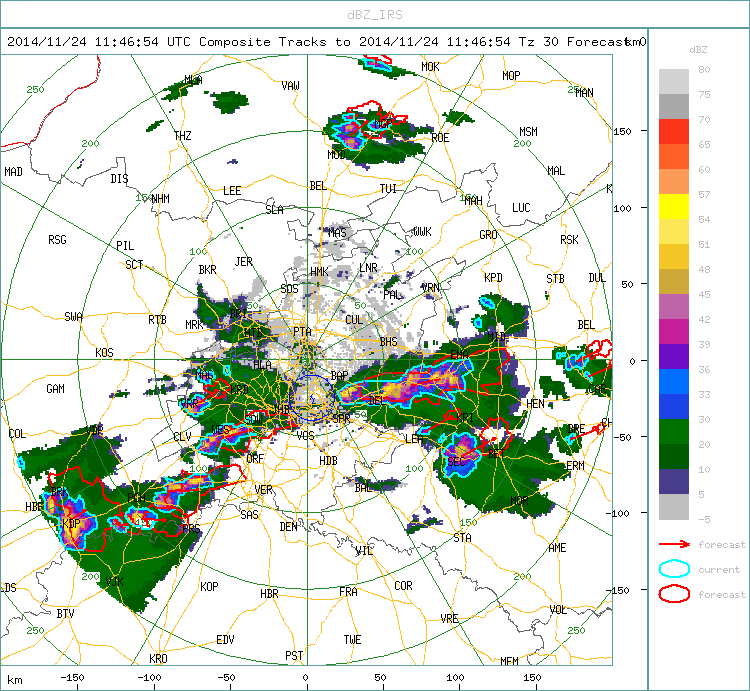Click the VOL station label
Screen dimensions: 750x691
point(558,610)
